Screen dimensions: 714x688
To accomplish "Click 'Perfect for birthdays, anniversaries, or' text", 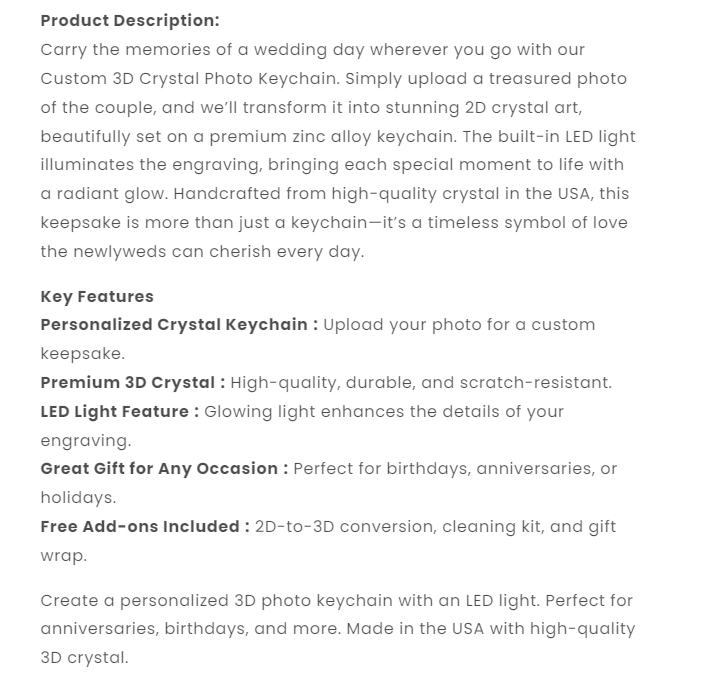I will tap(455, 469).
